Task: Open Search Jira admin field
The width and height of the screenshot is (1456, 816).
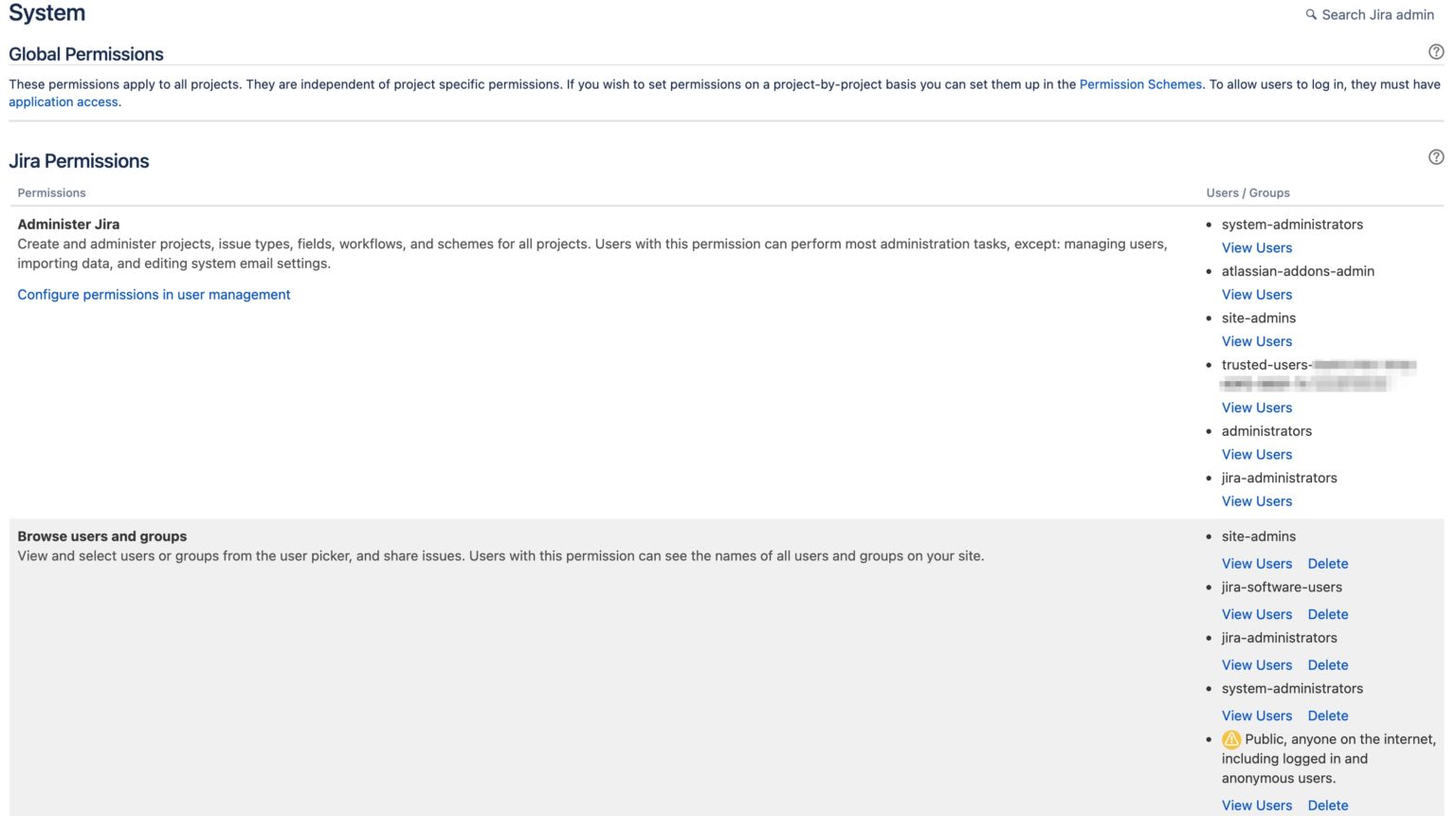Action: click(x=1370, y=14)
